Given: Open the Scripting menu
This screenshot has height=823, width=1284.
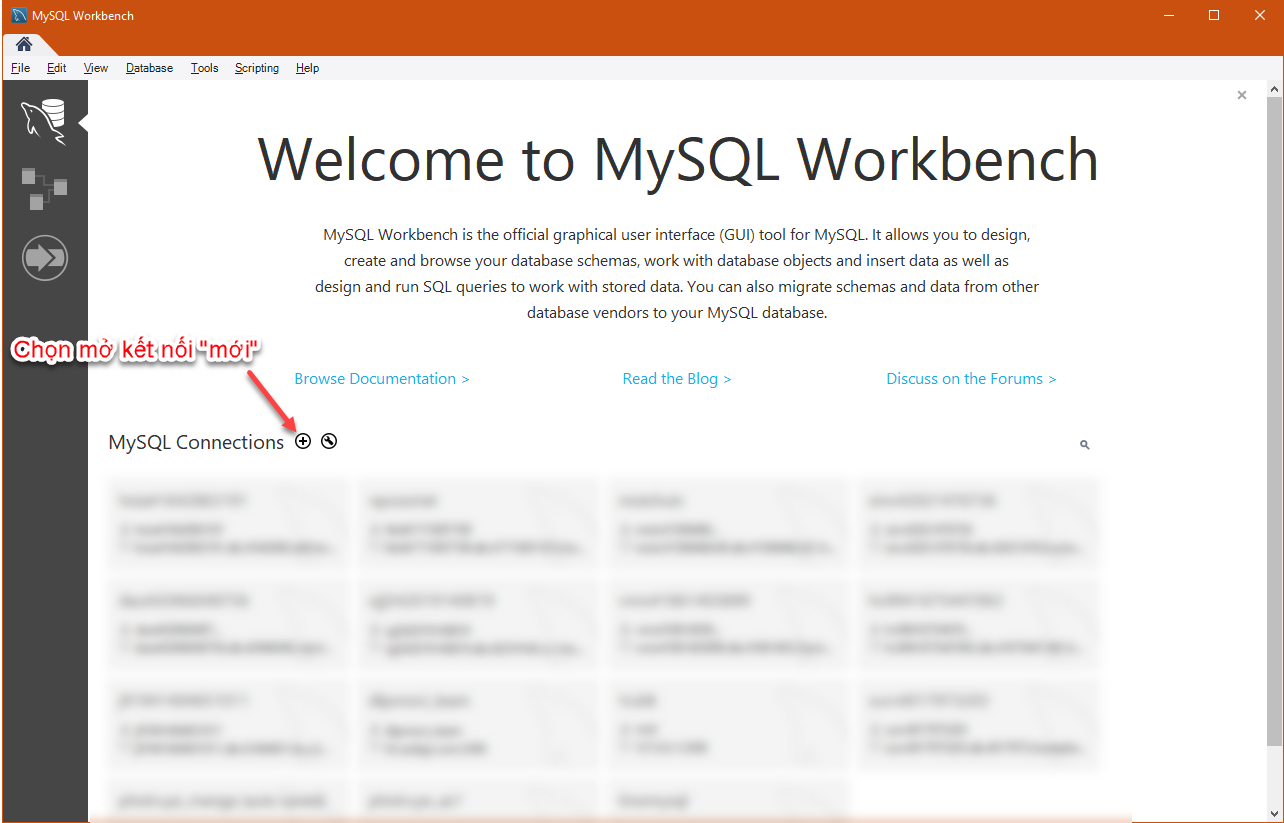Looking at the screenshot, I should click(257, 68).
